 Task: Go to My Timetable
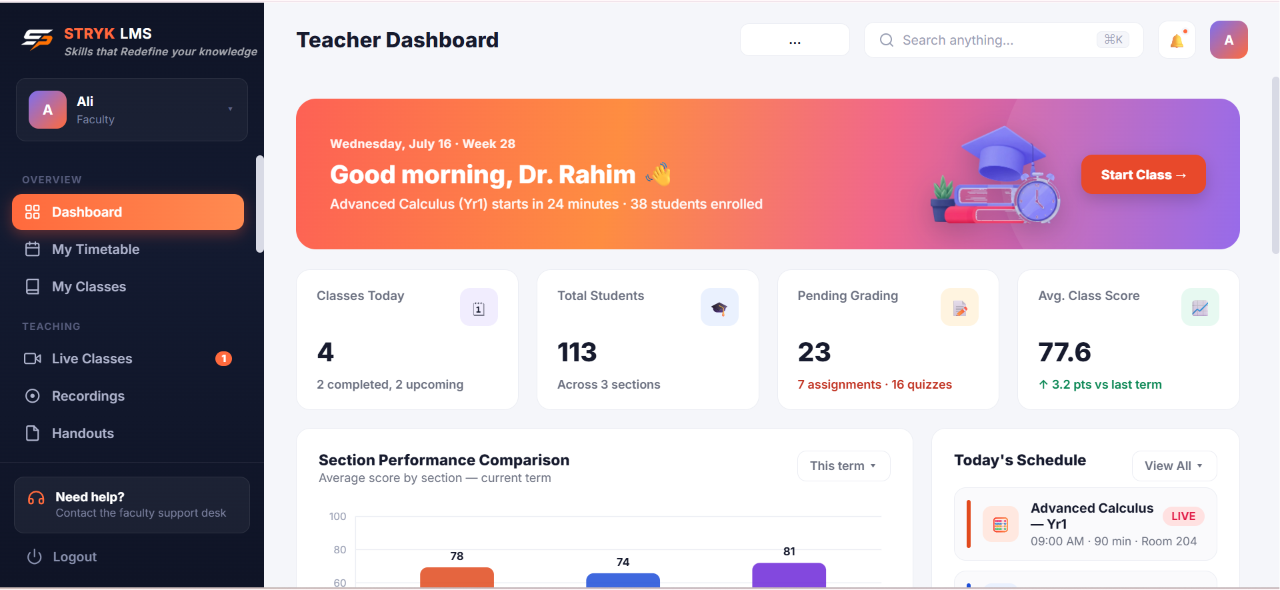pyautogui.click(x=128, y=249)
